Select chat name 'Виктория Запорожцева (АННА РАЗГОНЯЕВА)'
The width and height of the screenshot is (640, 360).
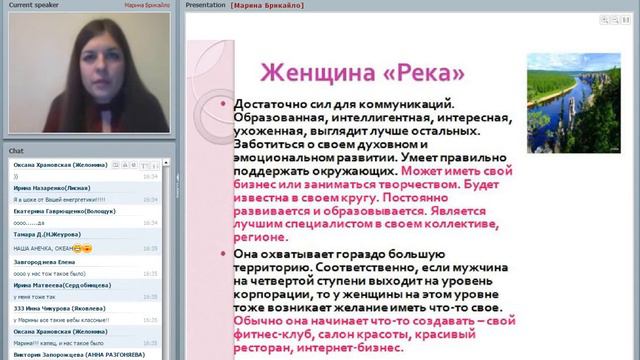pos(79,355)
